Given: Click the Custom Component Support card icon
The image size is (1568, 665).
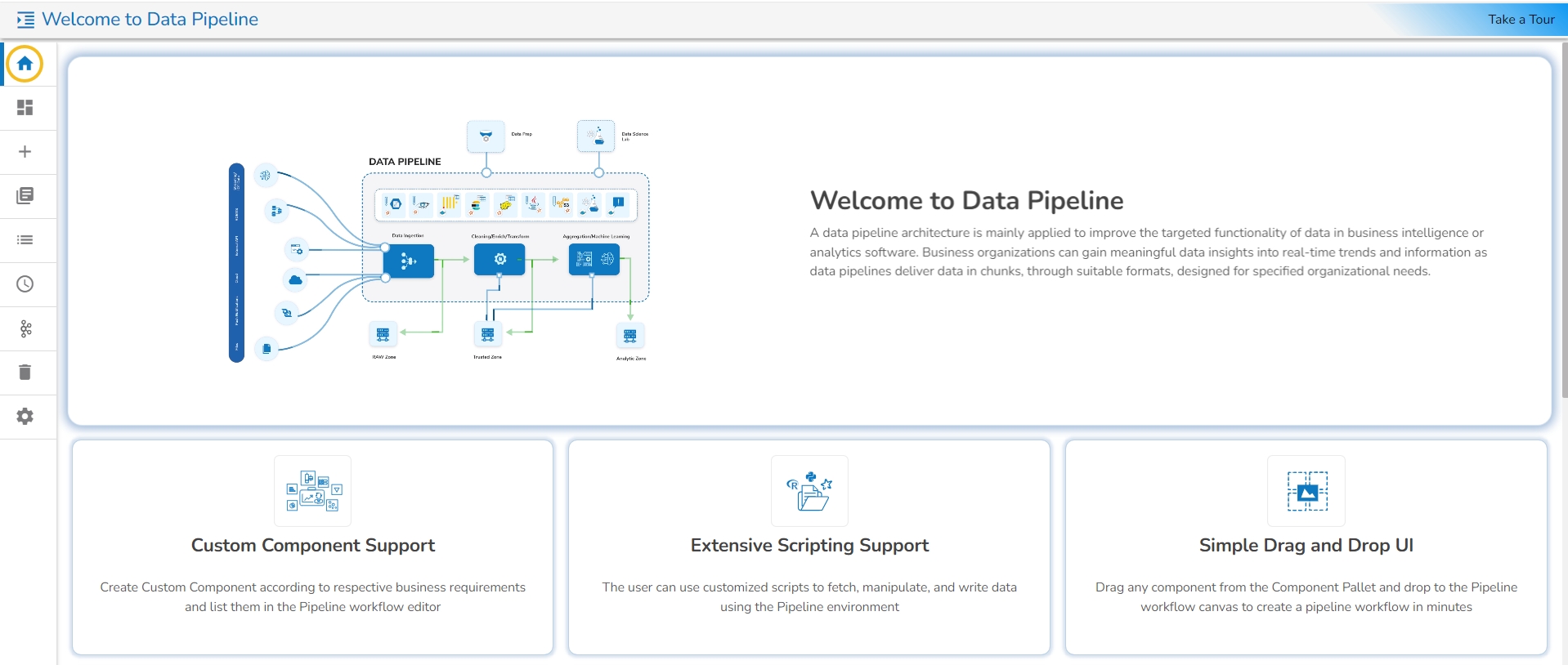Looking at the screenshot, I should pyautogui.click(x=313, y=491).
